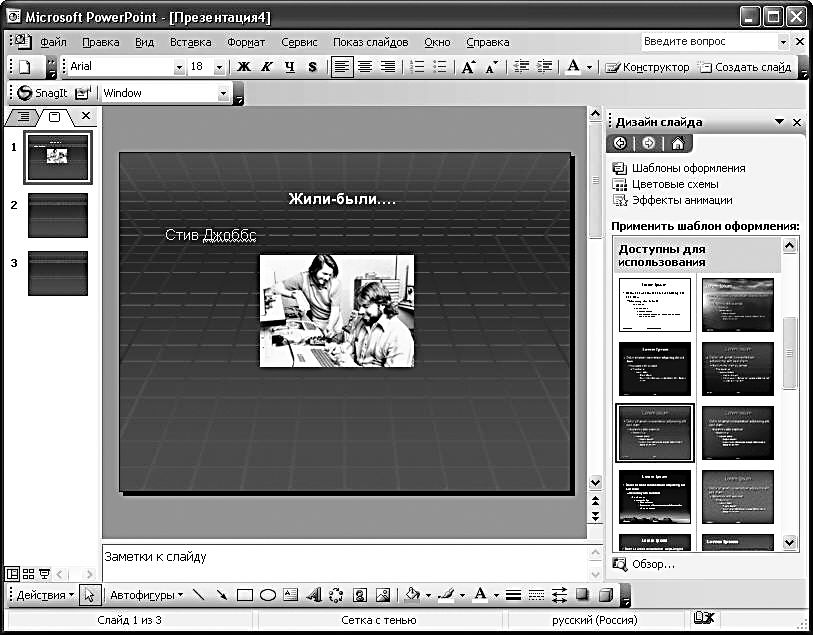Open the Формат menu
813x635 pixels.
(245, 42)
